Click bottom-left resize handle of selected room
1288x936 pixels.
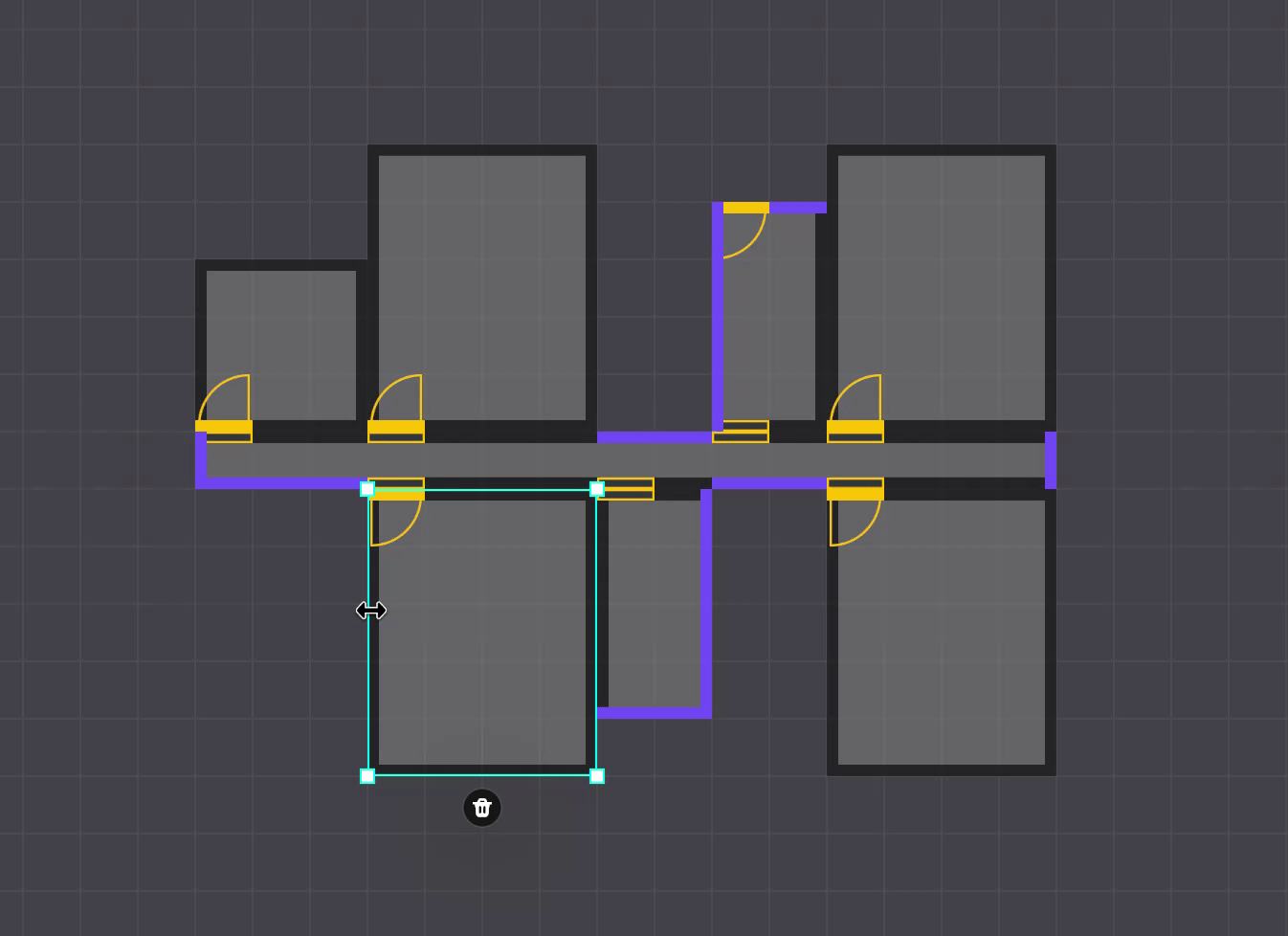(367, 776)
